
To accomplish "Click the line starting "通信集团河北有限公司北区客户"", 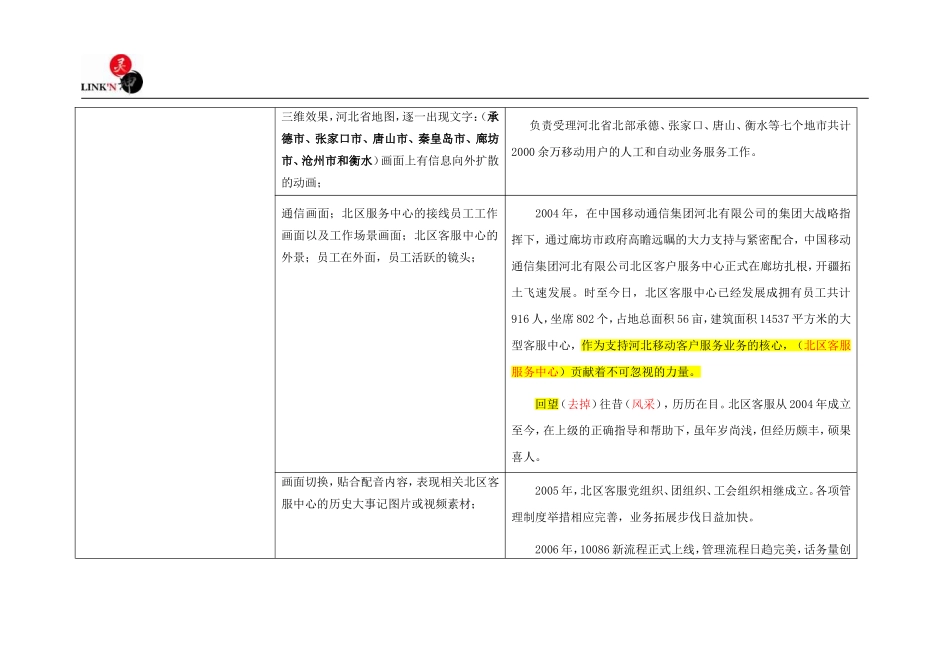I will (x=681, y=266).
